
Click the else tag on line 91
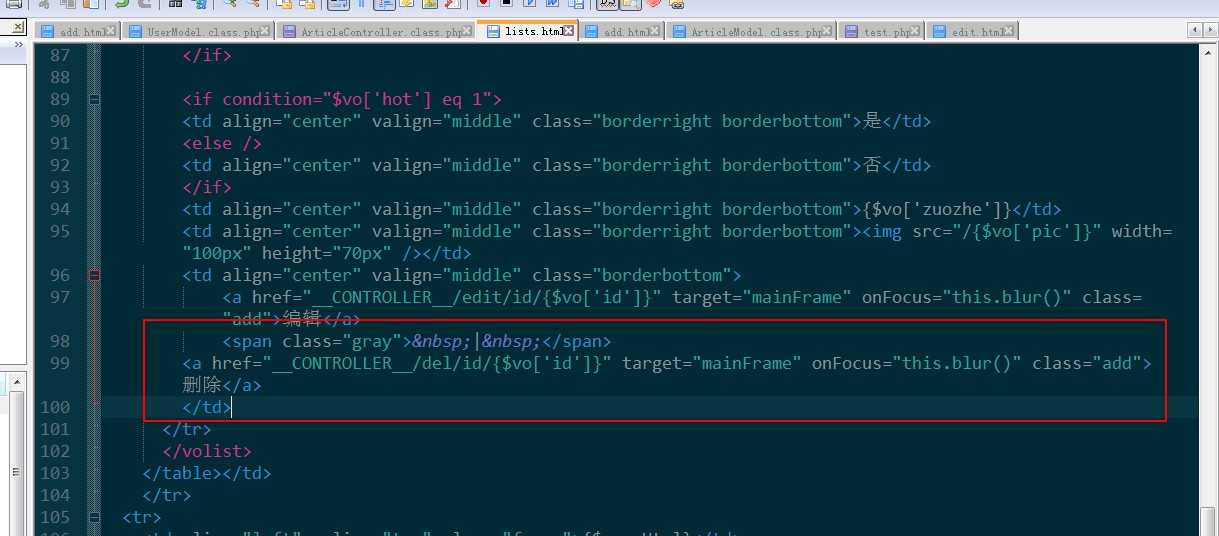[x=222, y=143]
